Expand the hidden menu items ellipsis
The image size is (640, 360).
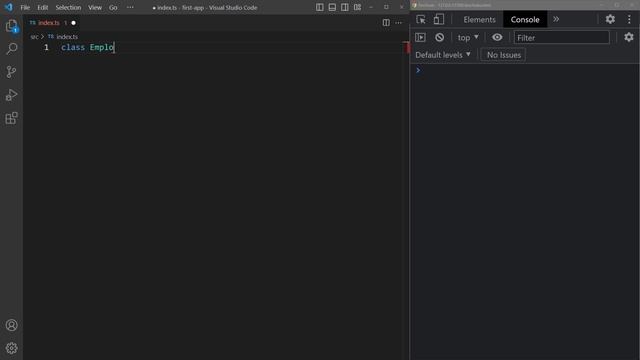point(130,7)
